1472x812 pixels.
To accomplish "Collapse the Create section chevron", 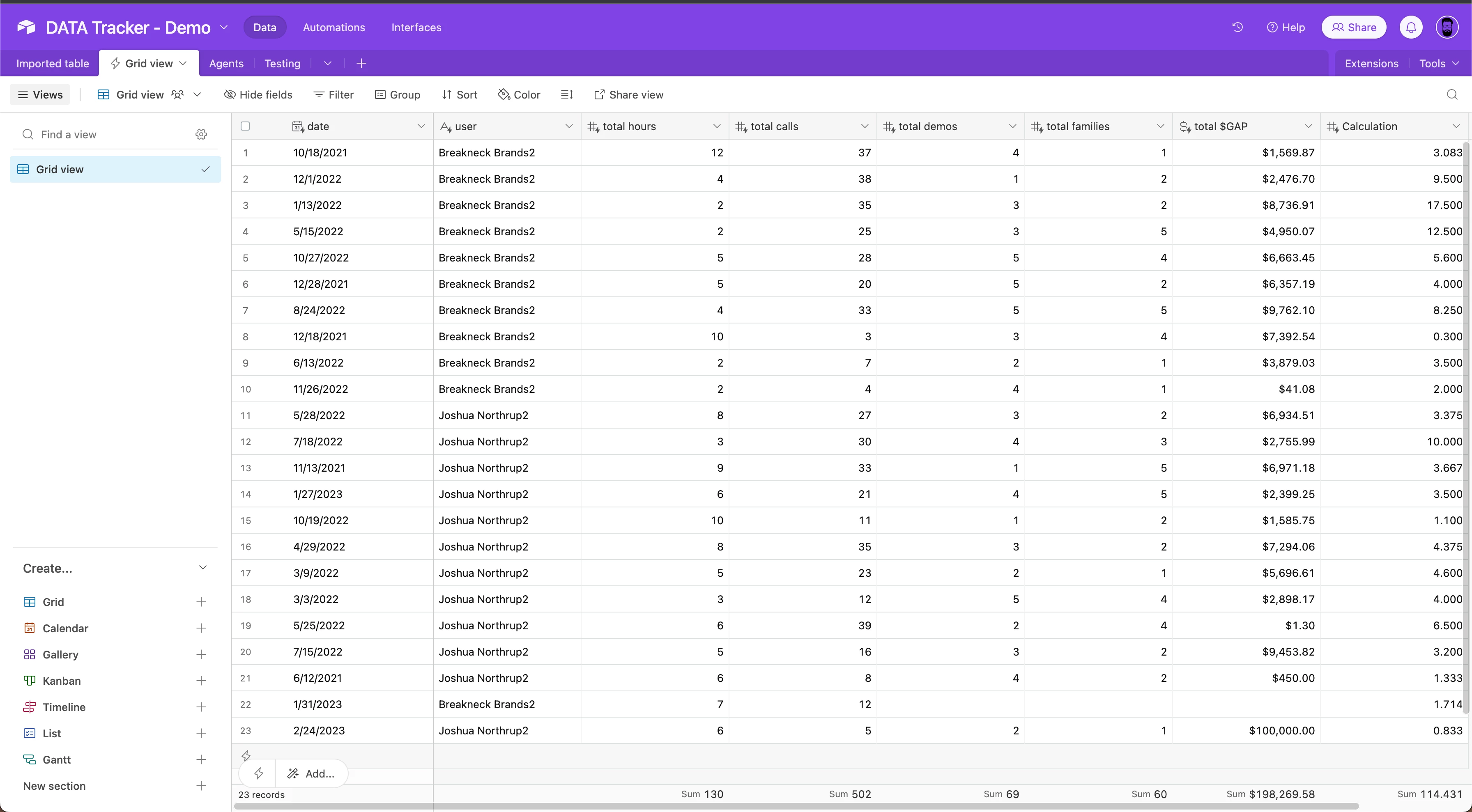I will [202, 567].
